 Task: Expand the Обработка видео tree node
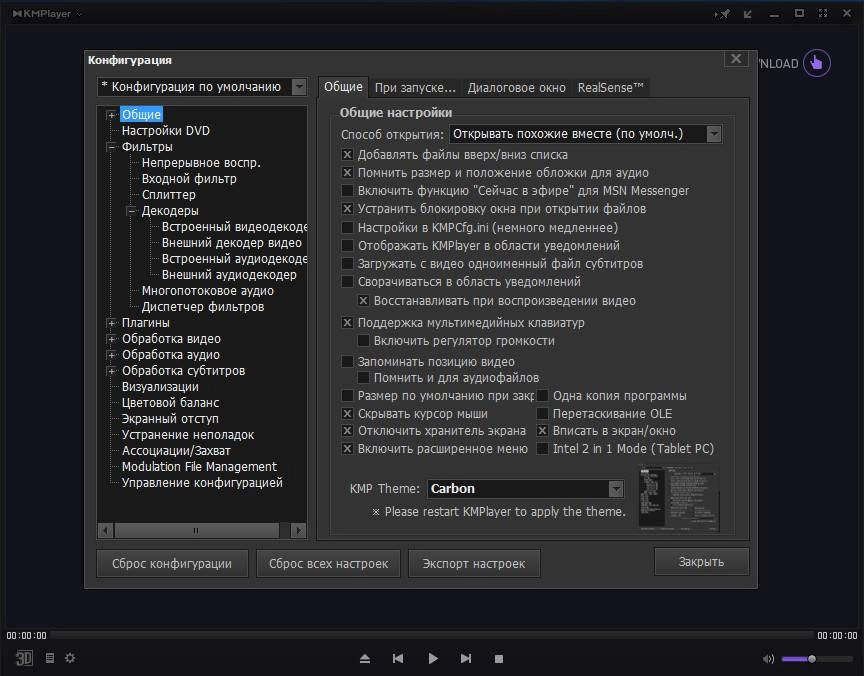pyautogui.click(x=111, y=339)
